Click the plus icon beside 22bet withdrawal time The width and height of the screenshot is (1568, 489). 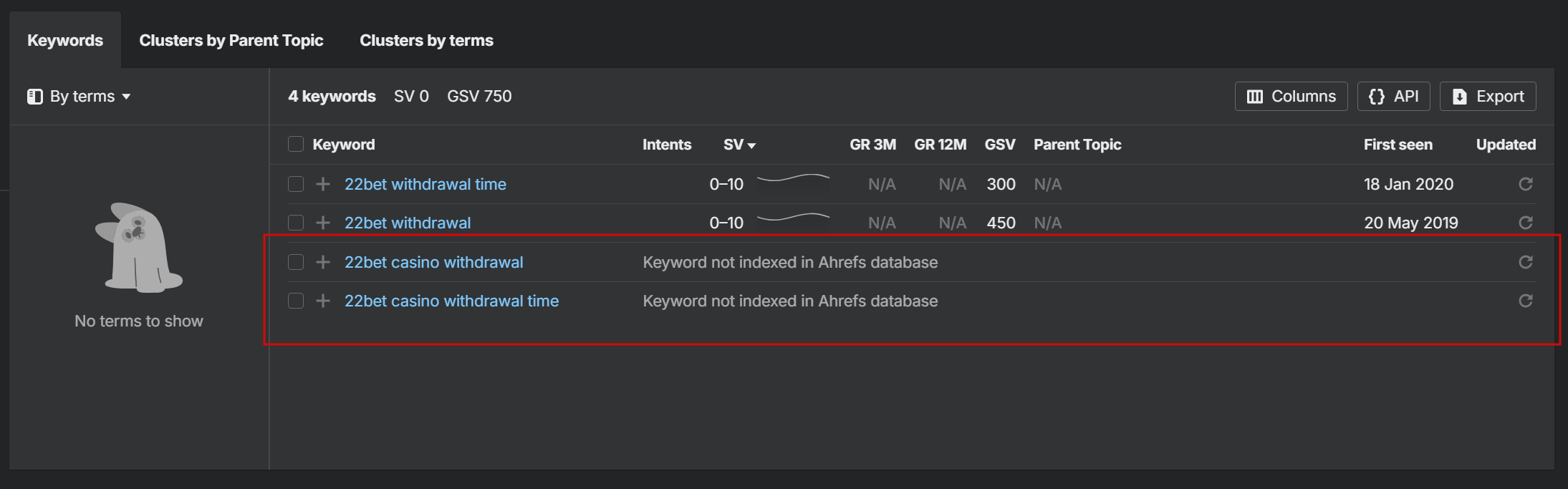[x=323, y=184]
